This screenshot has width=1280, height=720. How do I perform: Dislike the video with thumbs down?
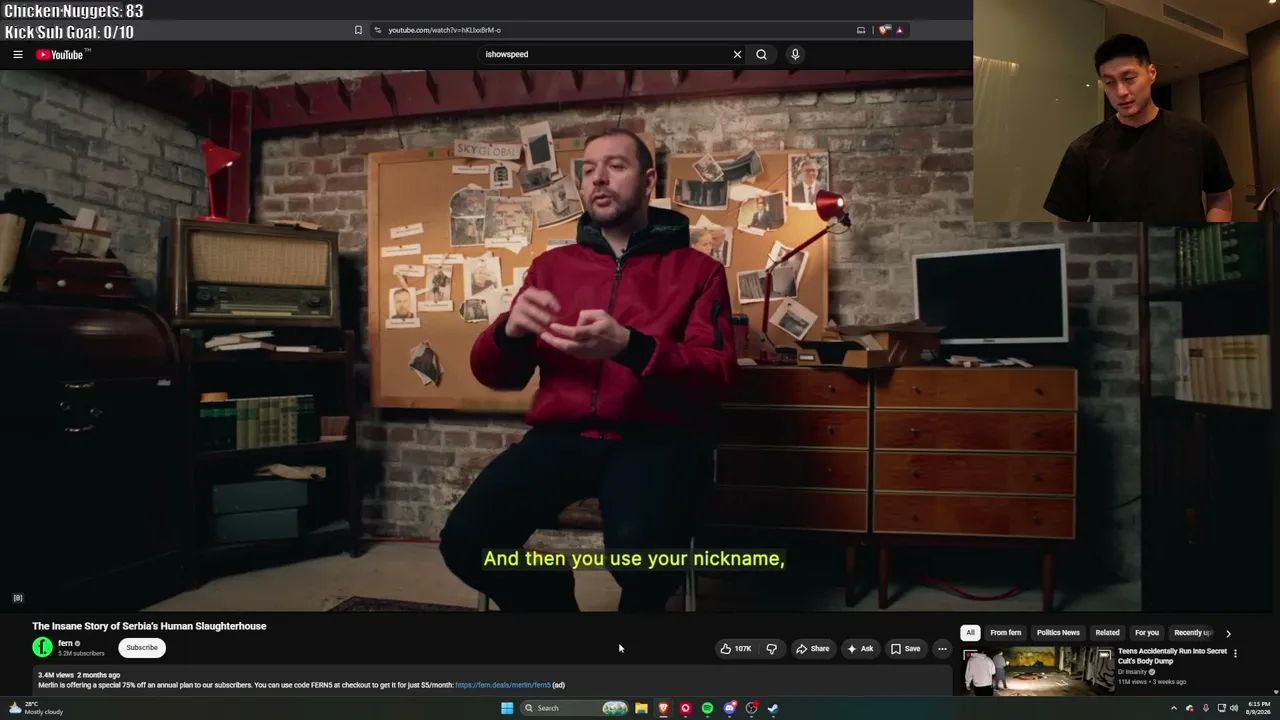point(771,649)
